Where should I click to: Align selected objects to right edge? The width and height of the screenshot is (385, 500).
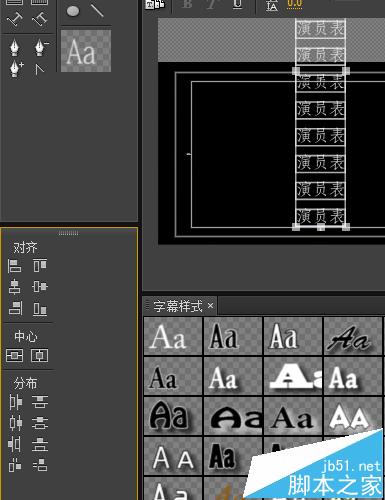[15, 308]
